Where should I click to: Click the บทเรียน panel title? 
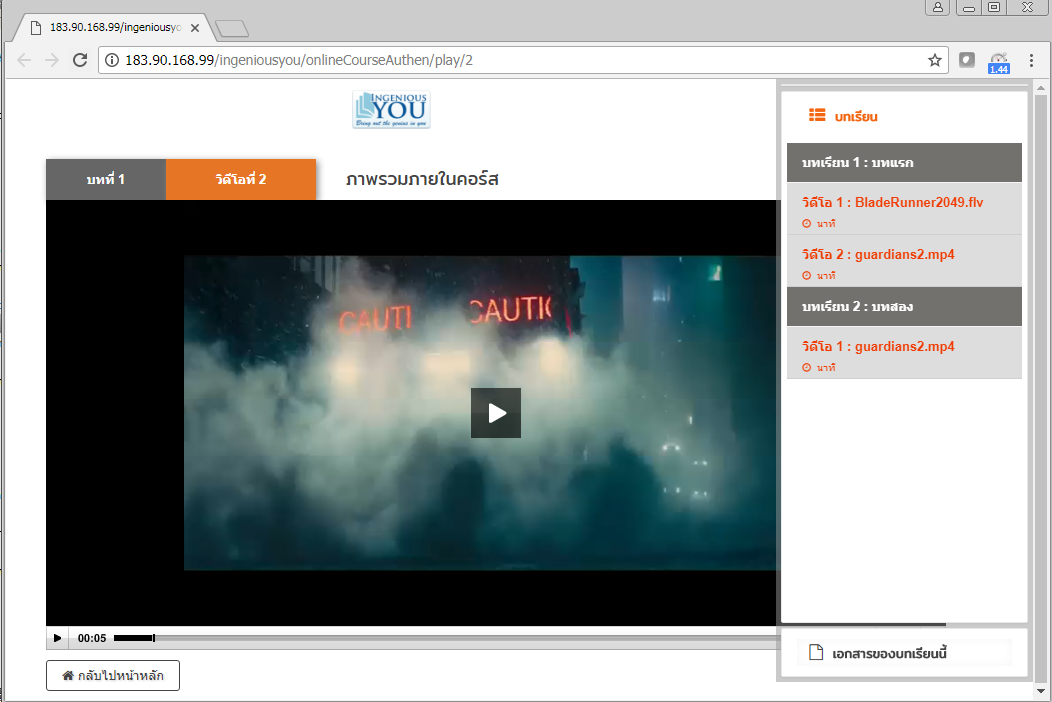tap(856, 117)
